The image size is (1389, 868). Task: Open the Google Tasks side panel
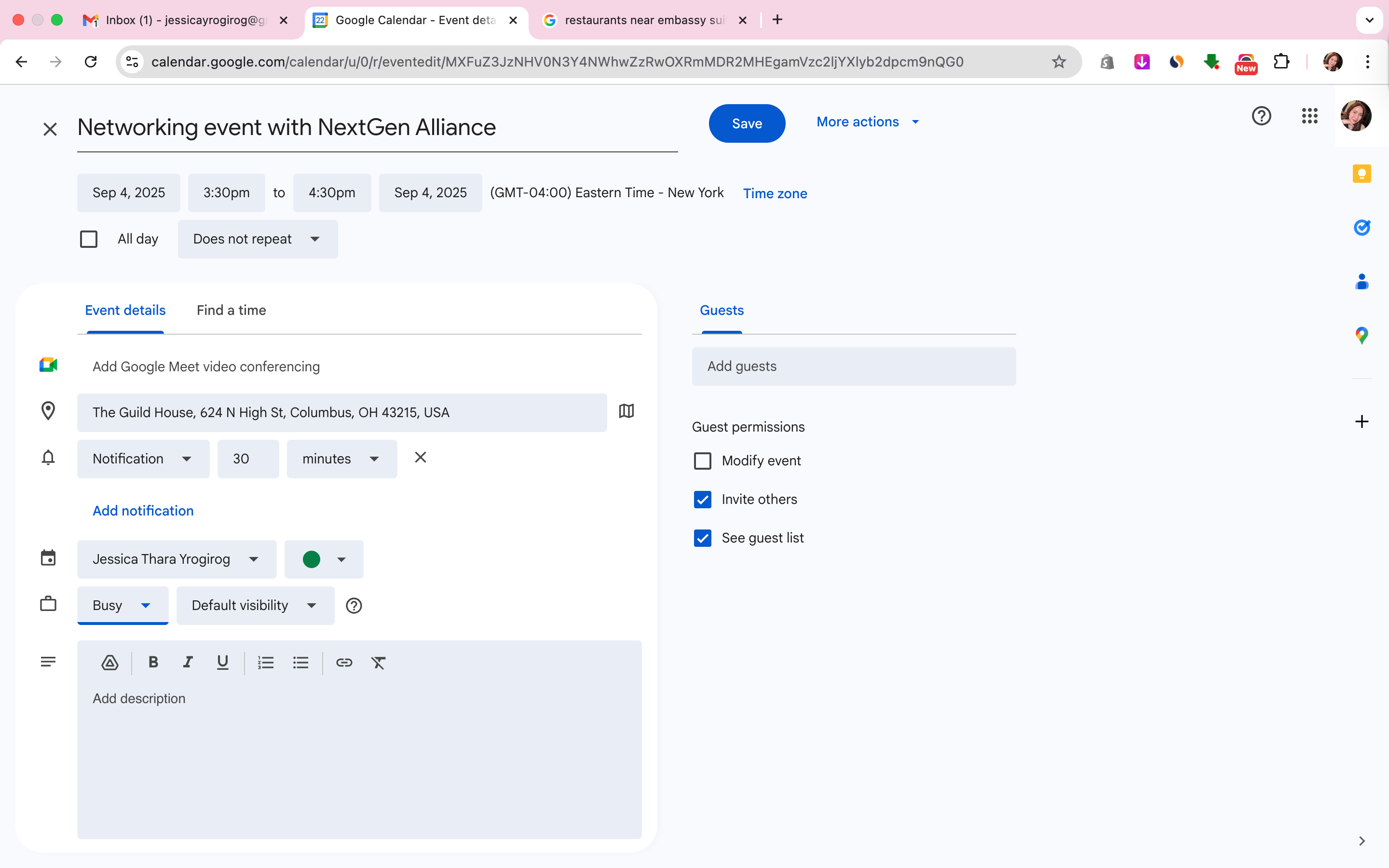[x=1362, y=228]
